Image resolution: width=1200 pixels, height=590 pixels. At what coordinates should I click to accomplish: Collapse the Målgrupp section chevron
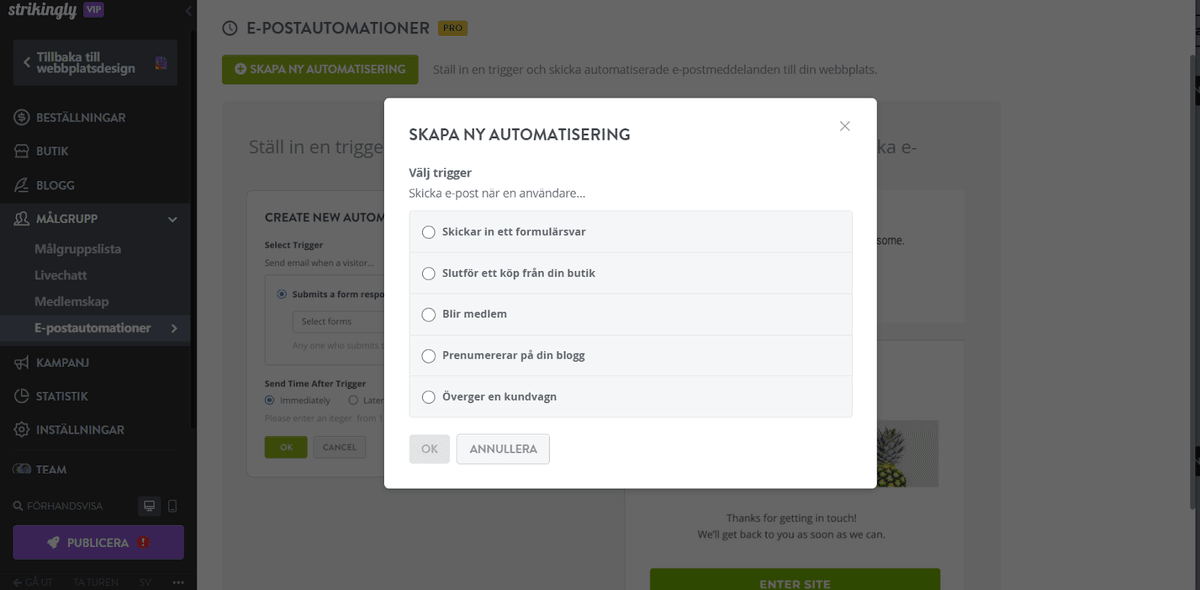[x=172, y=219]
